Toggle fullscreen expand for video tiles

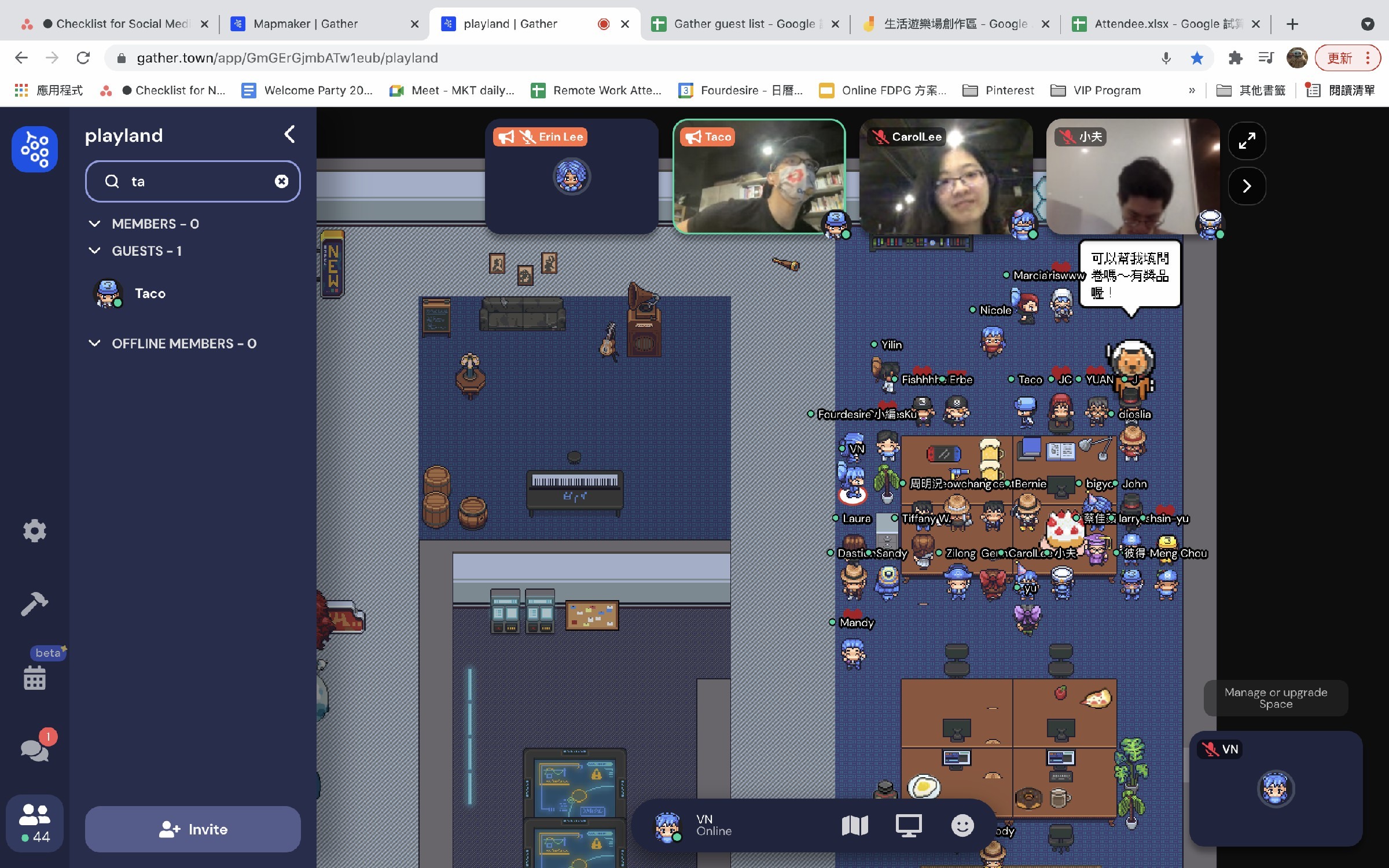tap(1247, 141)
